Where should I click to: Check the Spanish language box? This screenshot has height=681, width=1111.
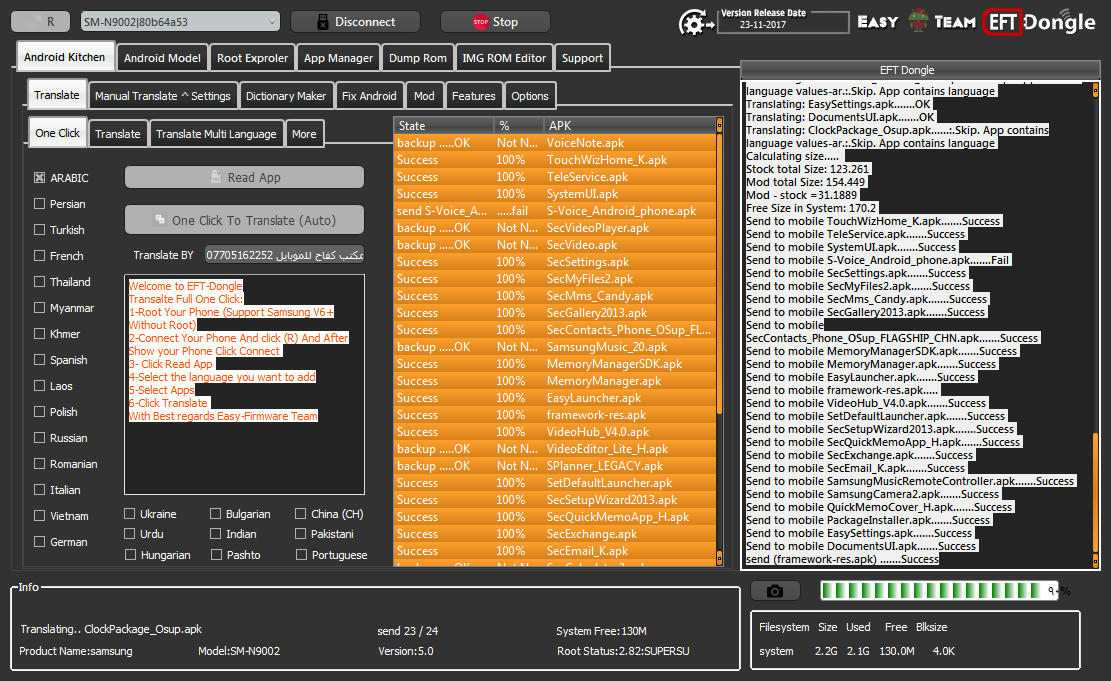(x=40, y=360)
